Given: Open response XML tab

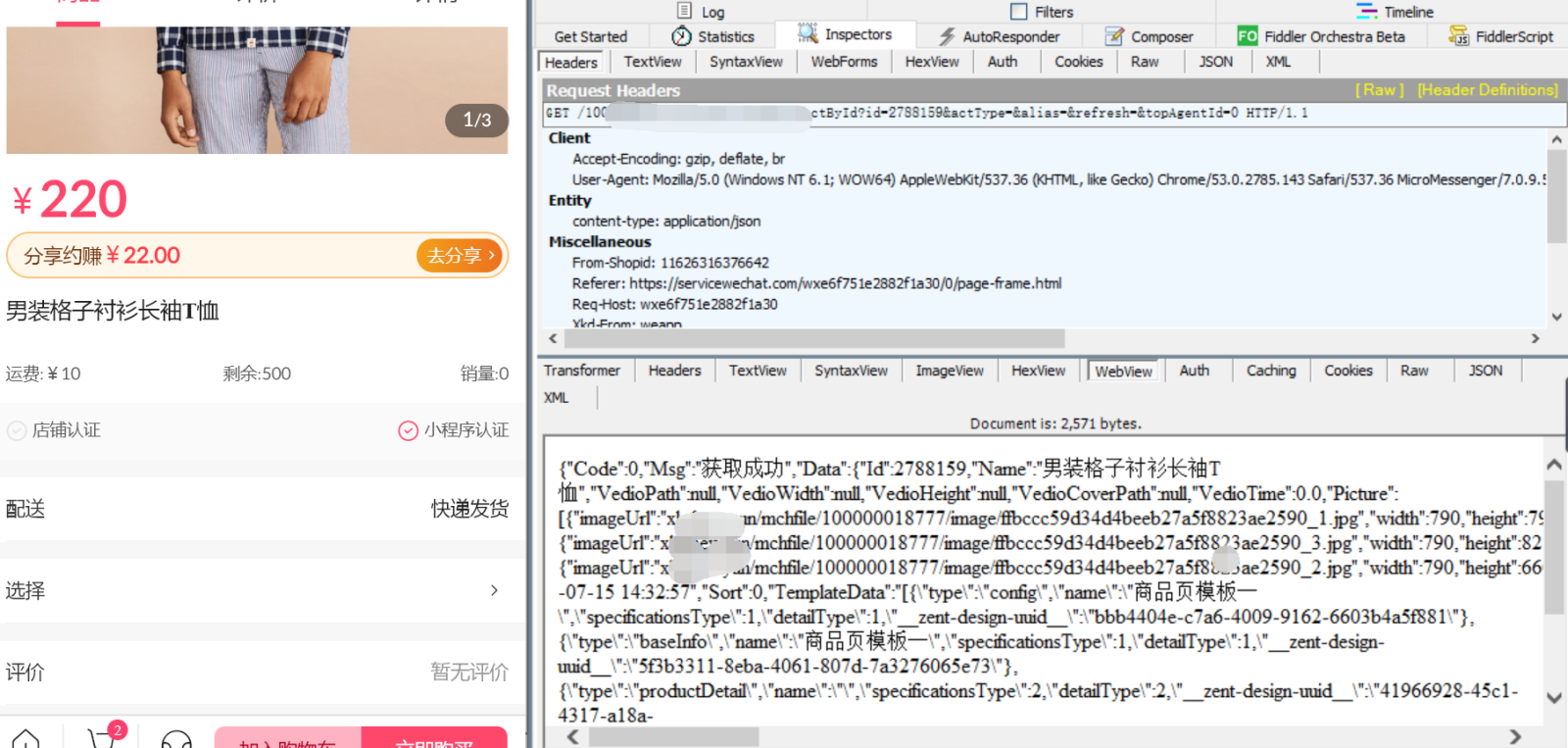Looking at the screenshot, I should coord(556,398).
